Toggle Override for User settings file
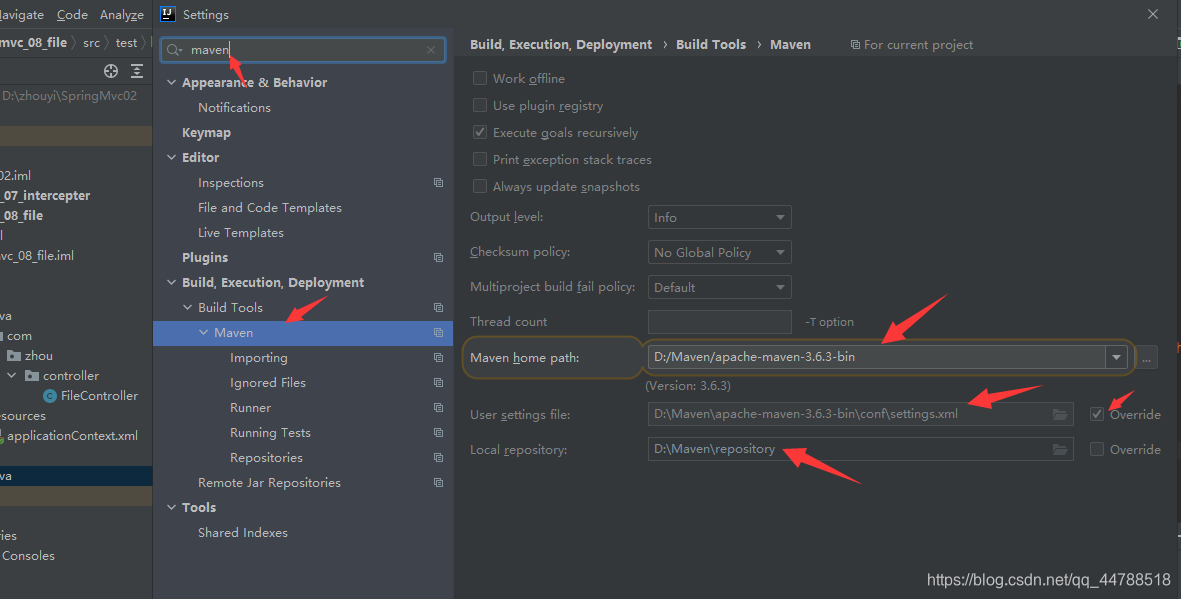1181x599 pixels. (x=1097, y=414)
